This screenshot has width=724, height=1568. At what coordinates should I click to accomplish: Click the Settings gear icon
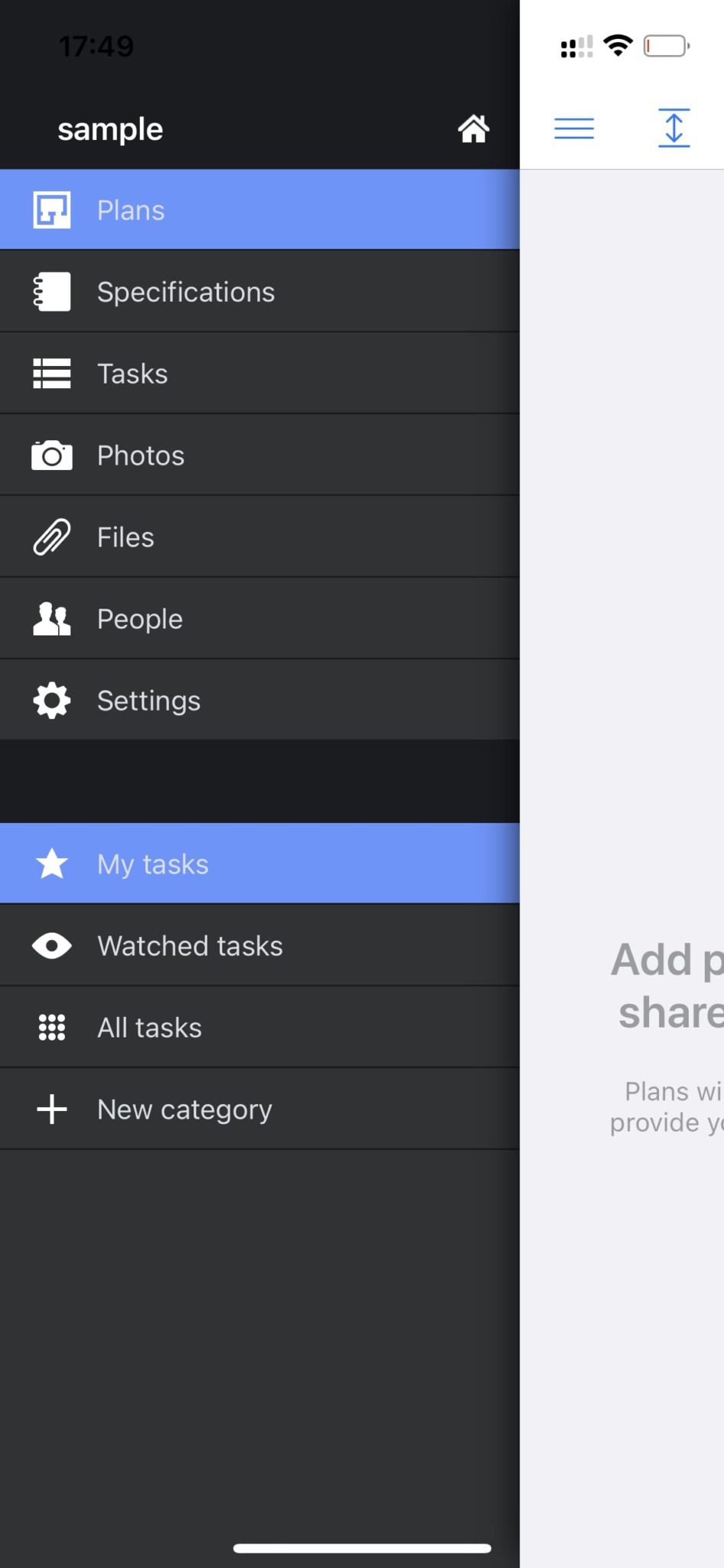pos(52,701)
